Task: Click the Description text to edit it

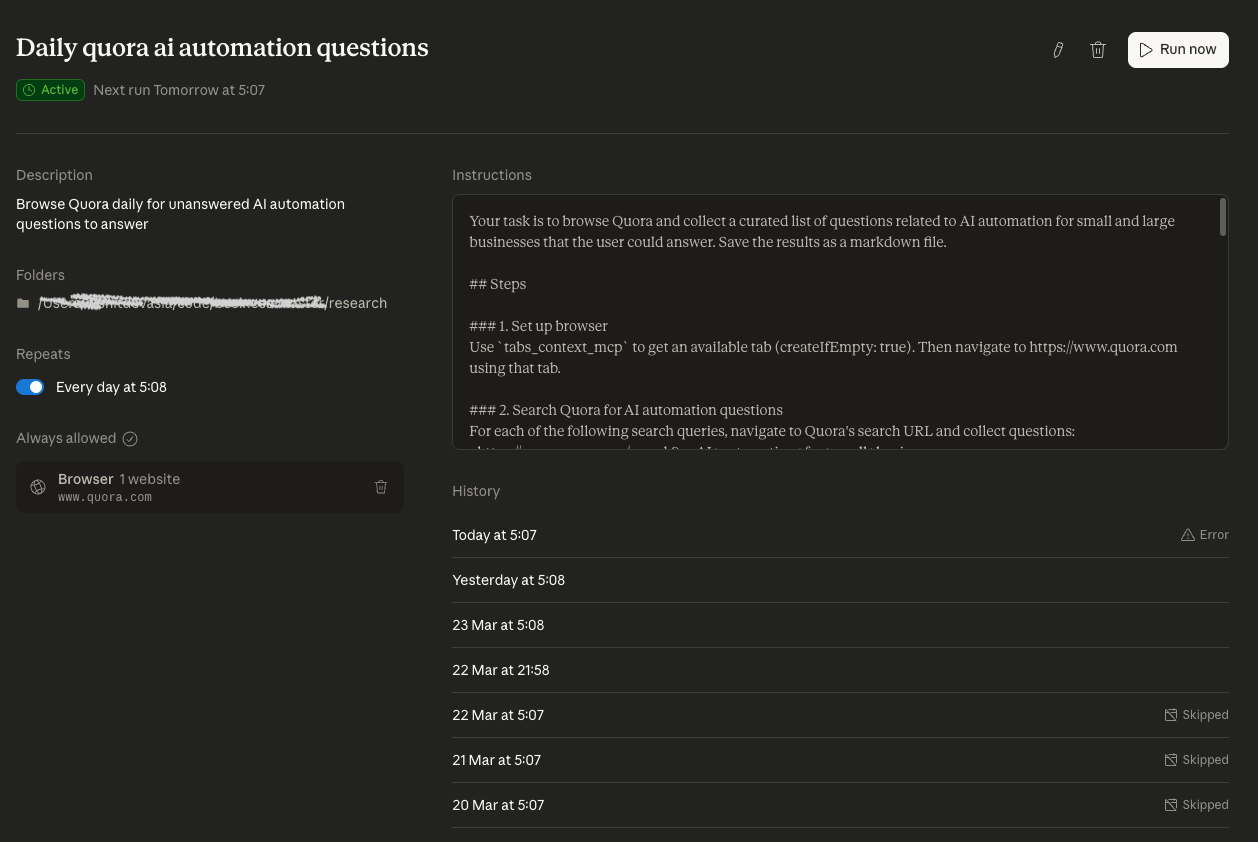Action: [180, 214]
